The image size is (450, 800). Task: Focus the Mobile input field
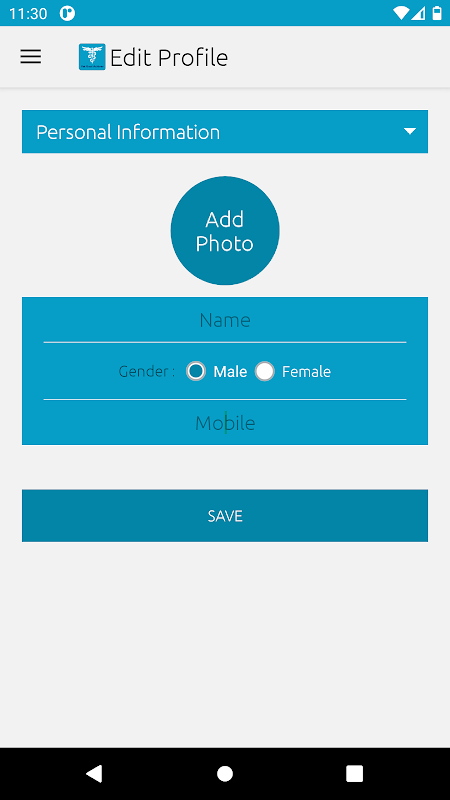(x=225, y=423)
